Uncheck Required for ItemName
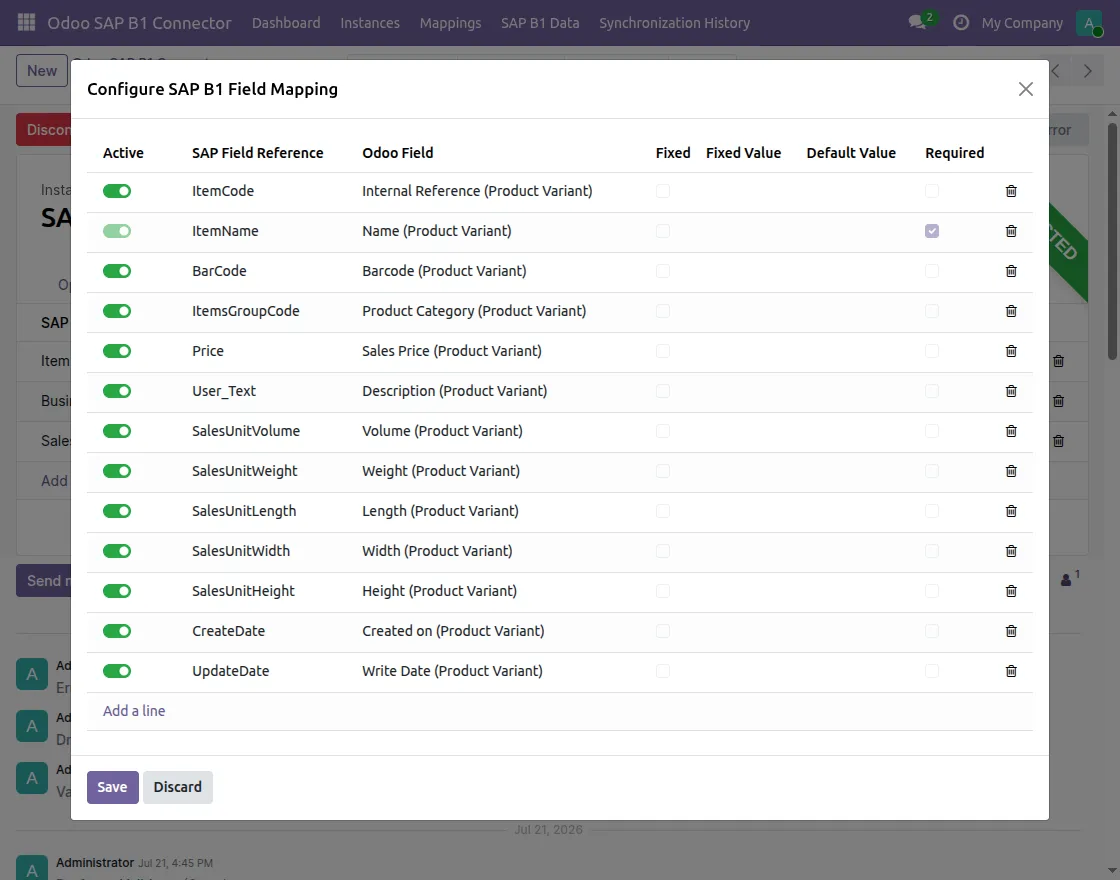The image size is (1120, 880). [x=931, y=231]
